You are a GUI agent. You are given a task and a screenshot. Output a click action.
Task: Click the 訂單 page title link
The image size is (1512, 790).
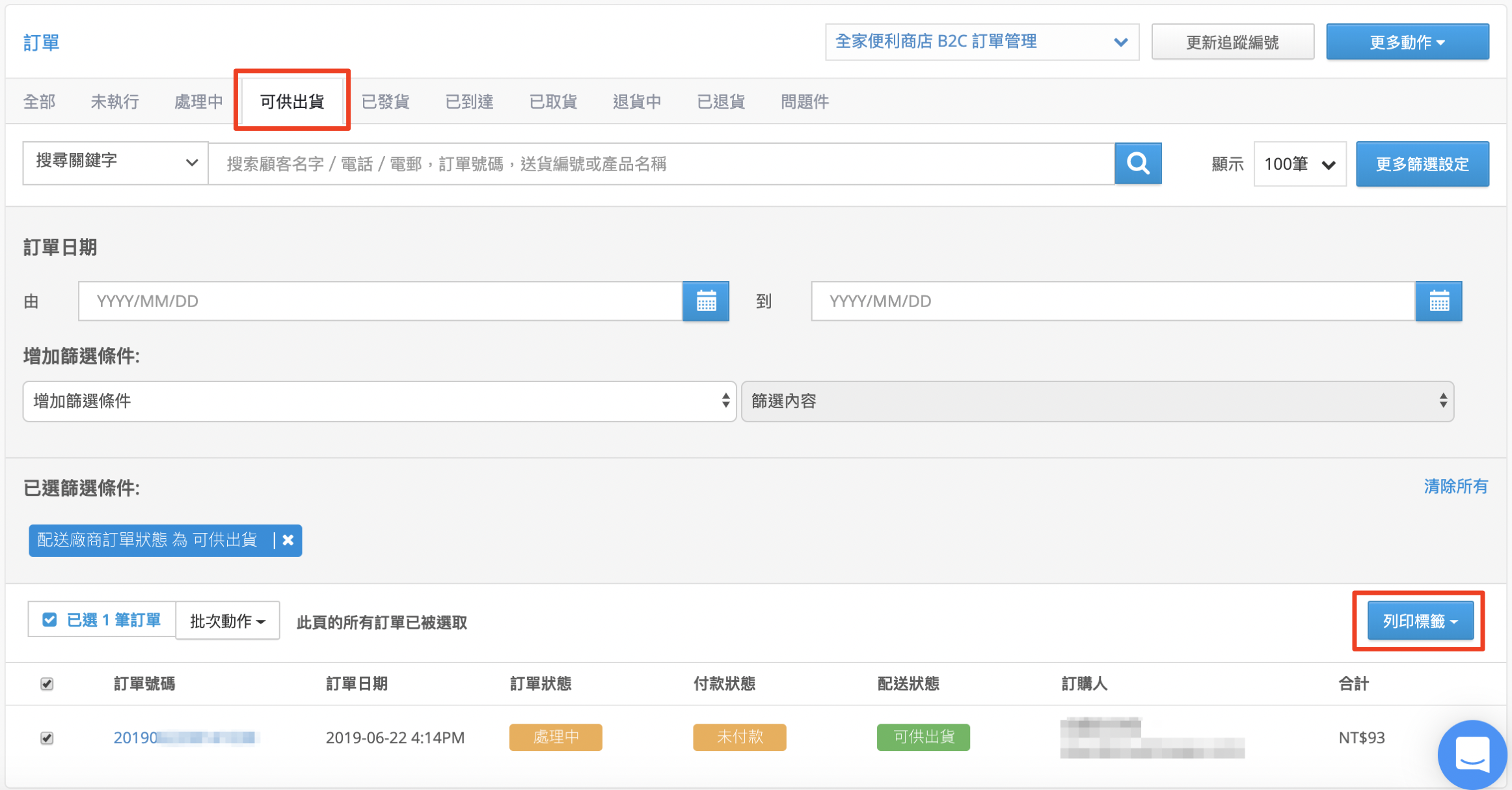(x=41, y=42)
